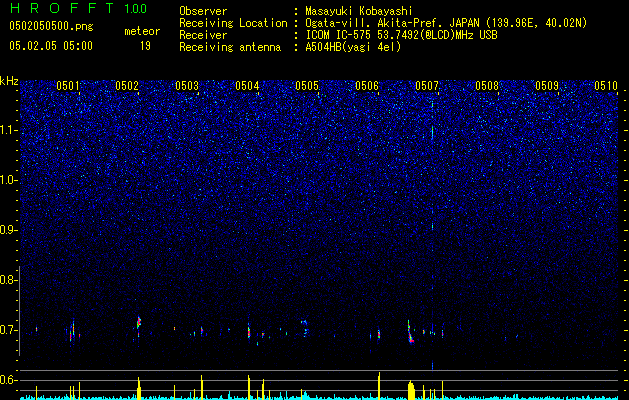Click the 0.6 kHz frequency tick label
This screenshot has height=400, width=629.
pos(8,380)
